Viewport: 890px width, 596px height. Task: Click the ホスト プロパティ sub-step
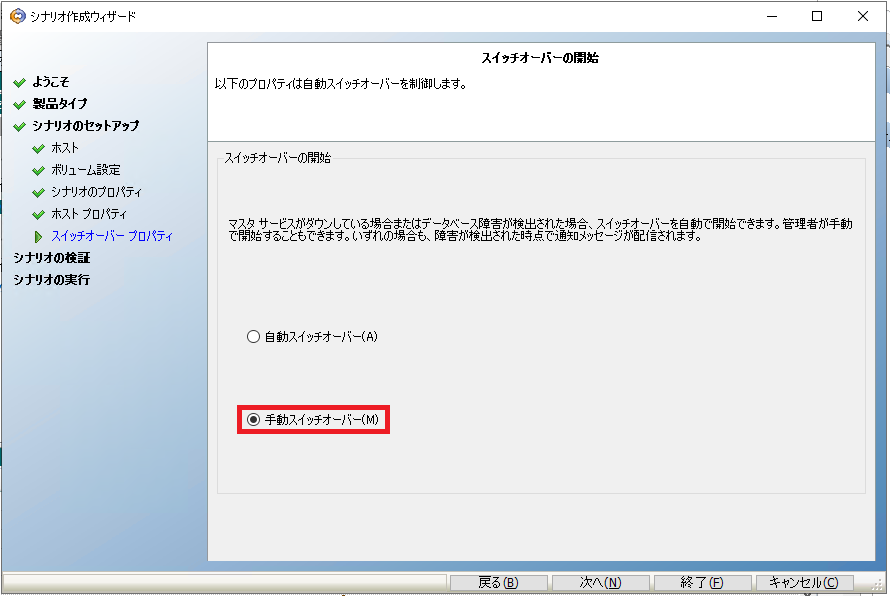click(x=89, y=214)
